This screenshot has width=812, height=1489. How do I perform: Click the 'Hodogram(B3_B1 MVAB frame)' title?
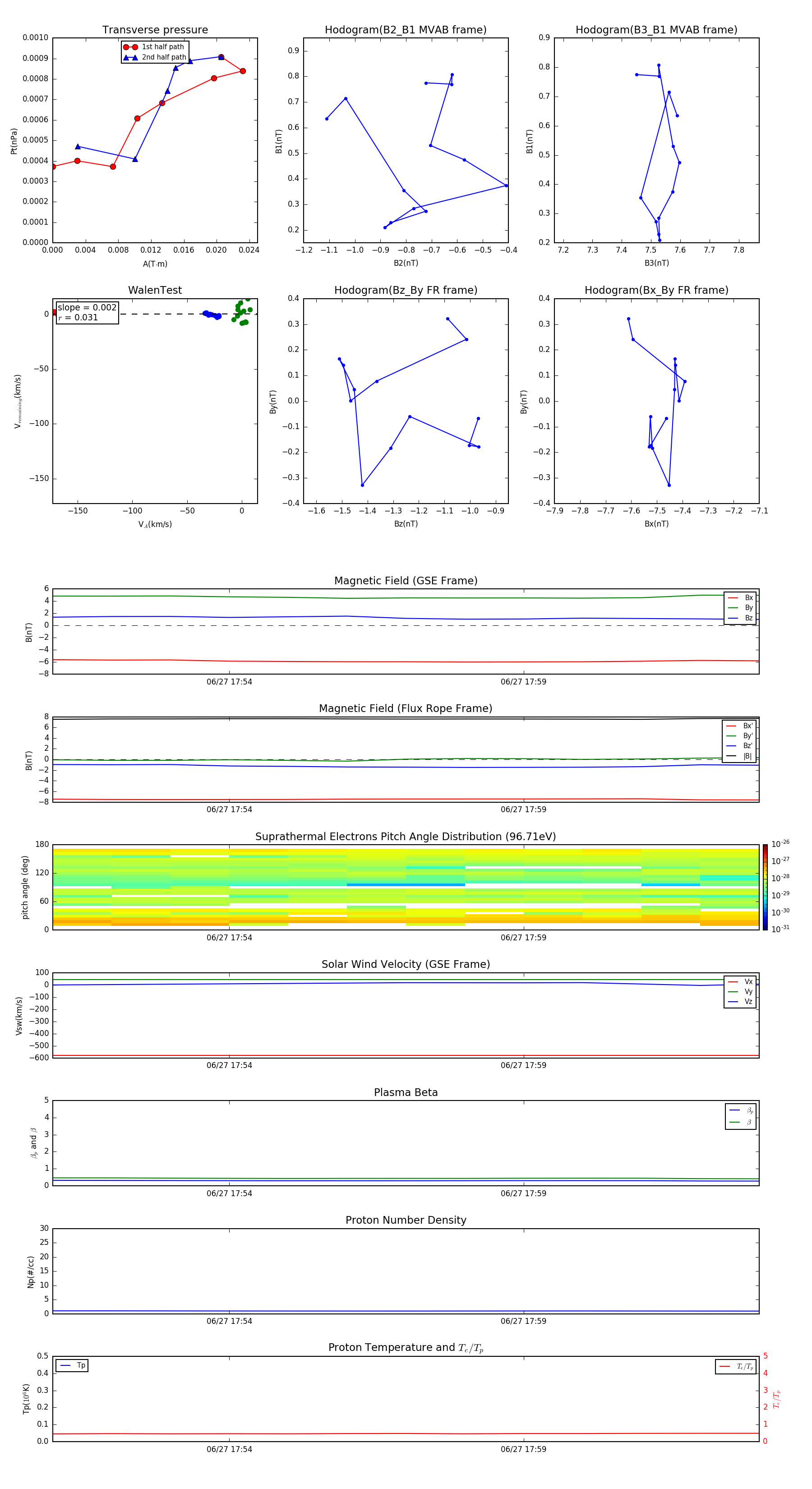(656, 29)
